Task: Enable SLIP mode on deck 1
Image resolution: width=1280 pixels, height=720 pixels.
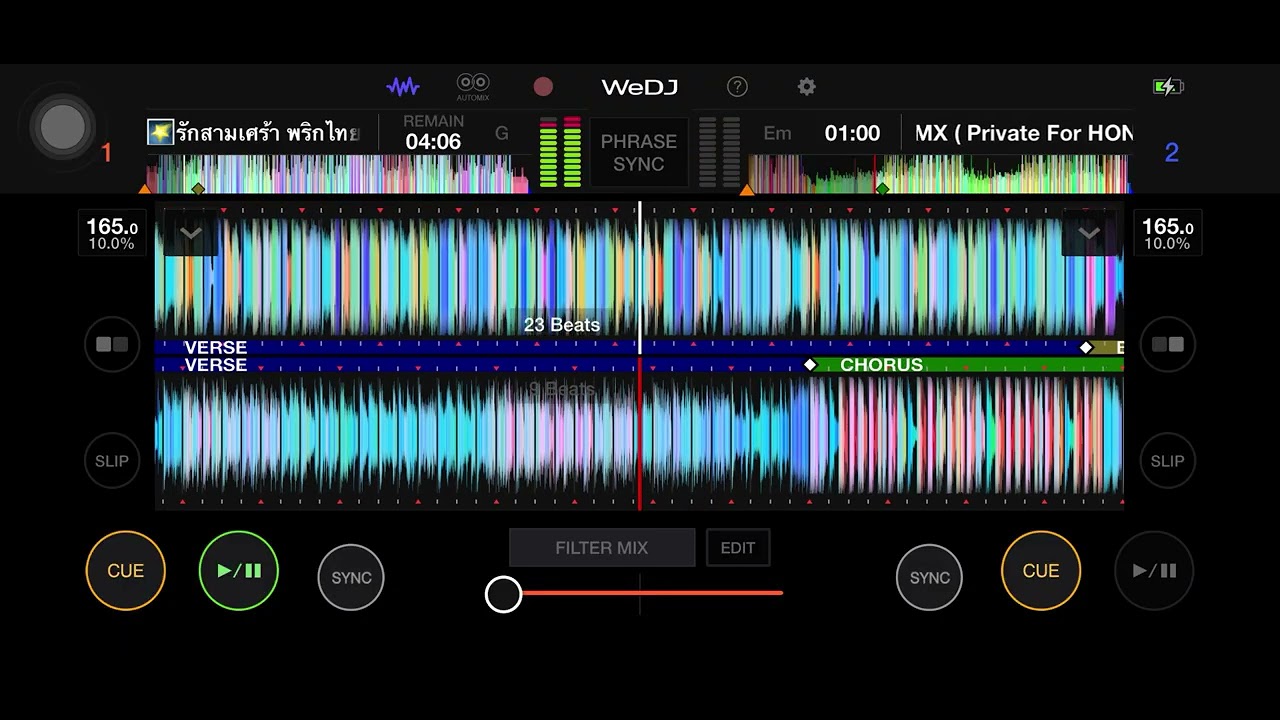Action: point(112,461)
